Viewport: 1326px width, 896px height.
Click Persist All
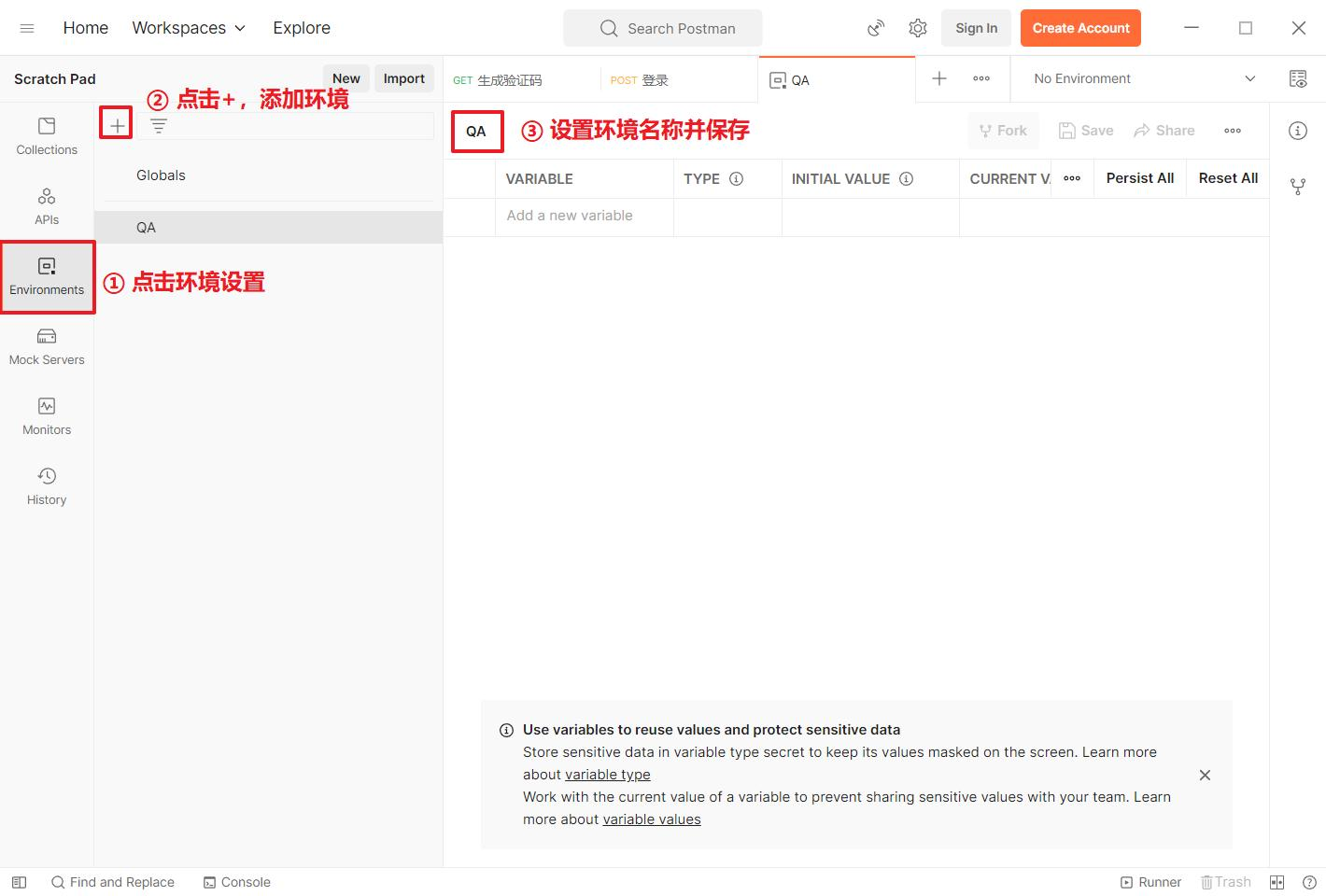(1139, 178)
